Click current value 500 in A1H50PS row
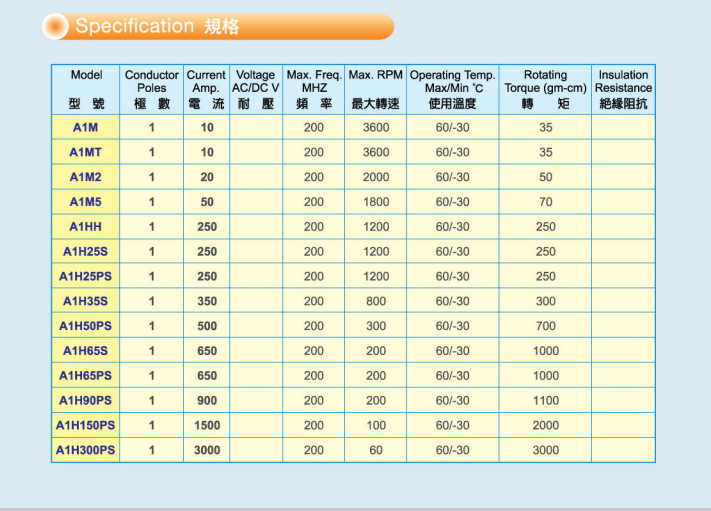Viewport: 711px width, 511px height. (207, 326)
